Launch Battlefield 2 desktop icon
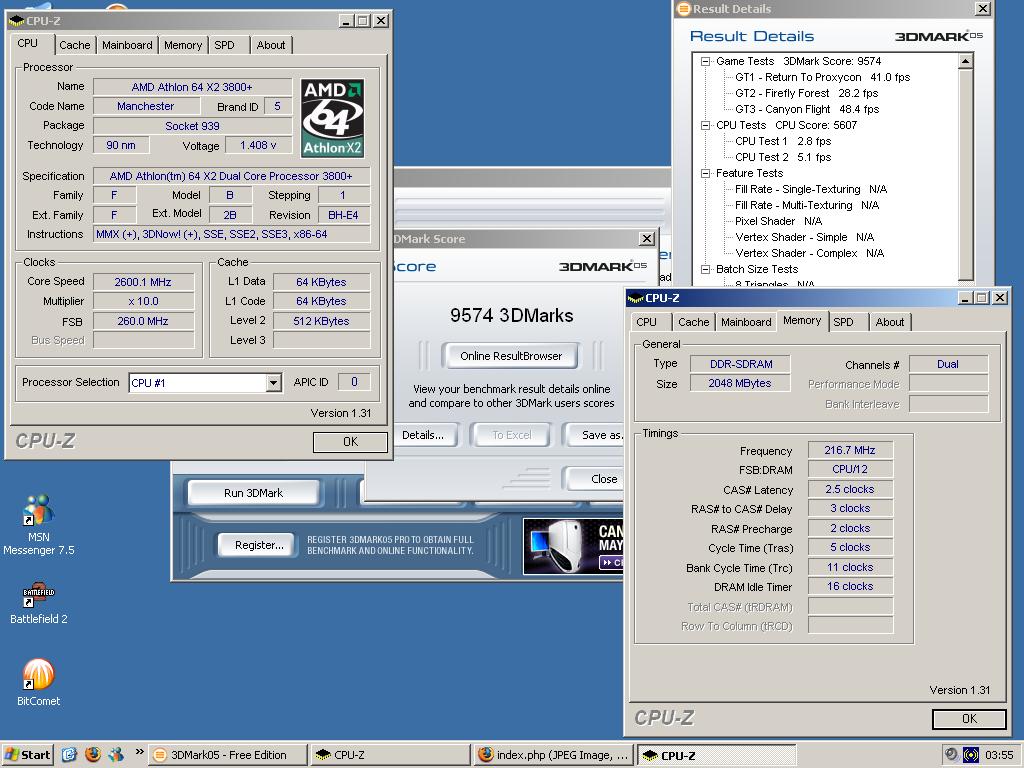 point(39,603)
